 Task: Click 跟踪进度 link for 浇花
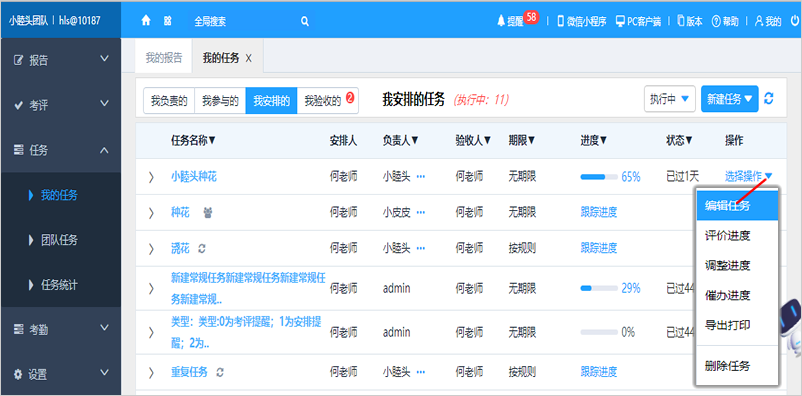click(598, 248)
